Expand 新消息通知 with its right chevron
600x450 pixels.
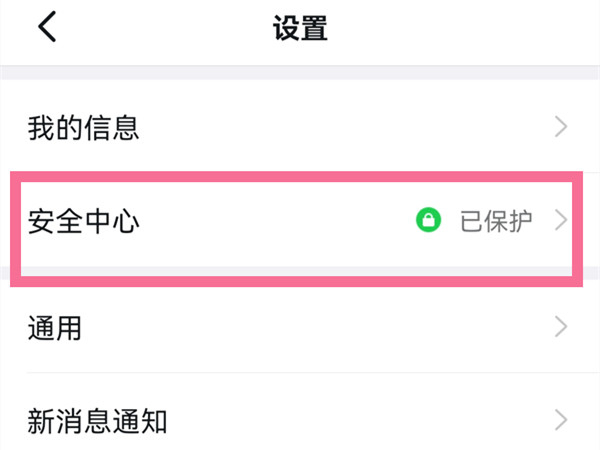(561, 419)
